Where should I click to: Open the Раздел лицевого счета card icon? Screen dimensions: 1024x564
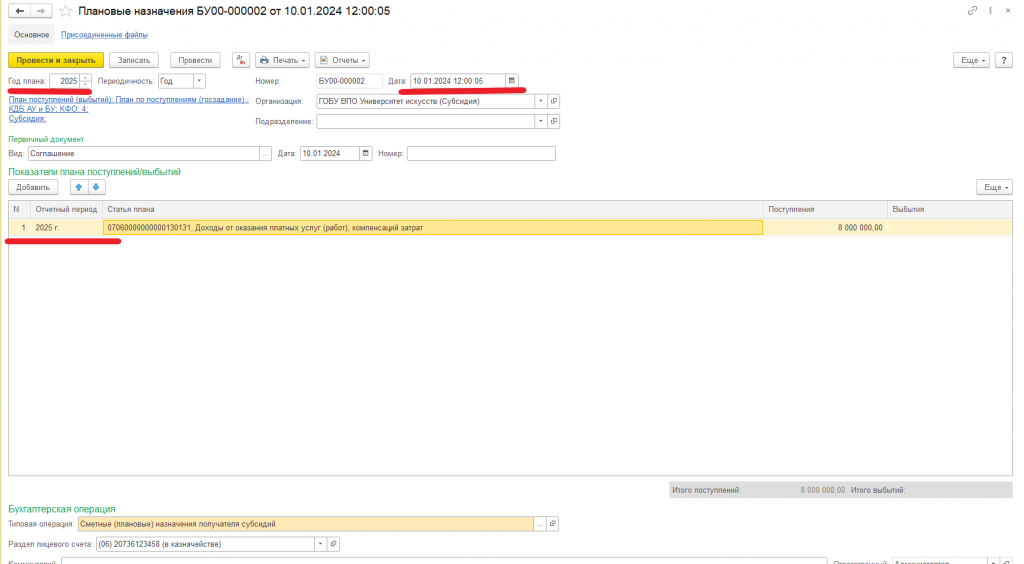(333, 544)
